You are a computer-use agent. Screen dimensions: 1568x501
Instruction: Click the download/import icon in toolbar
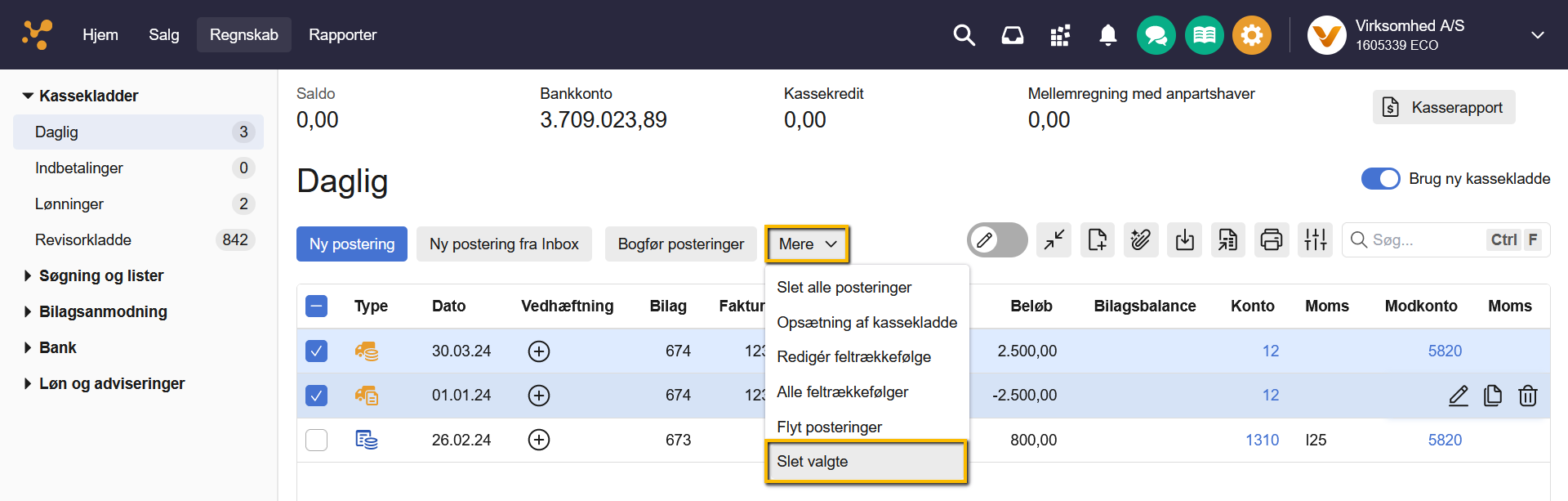point(1184,240)
